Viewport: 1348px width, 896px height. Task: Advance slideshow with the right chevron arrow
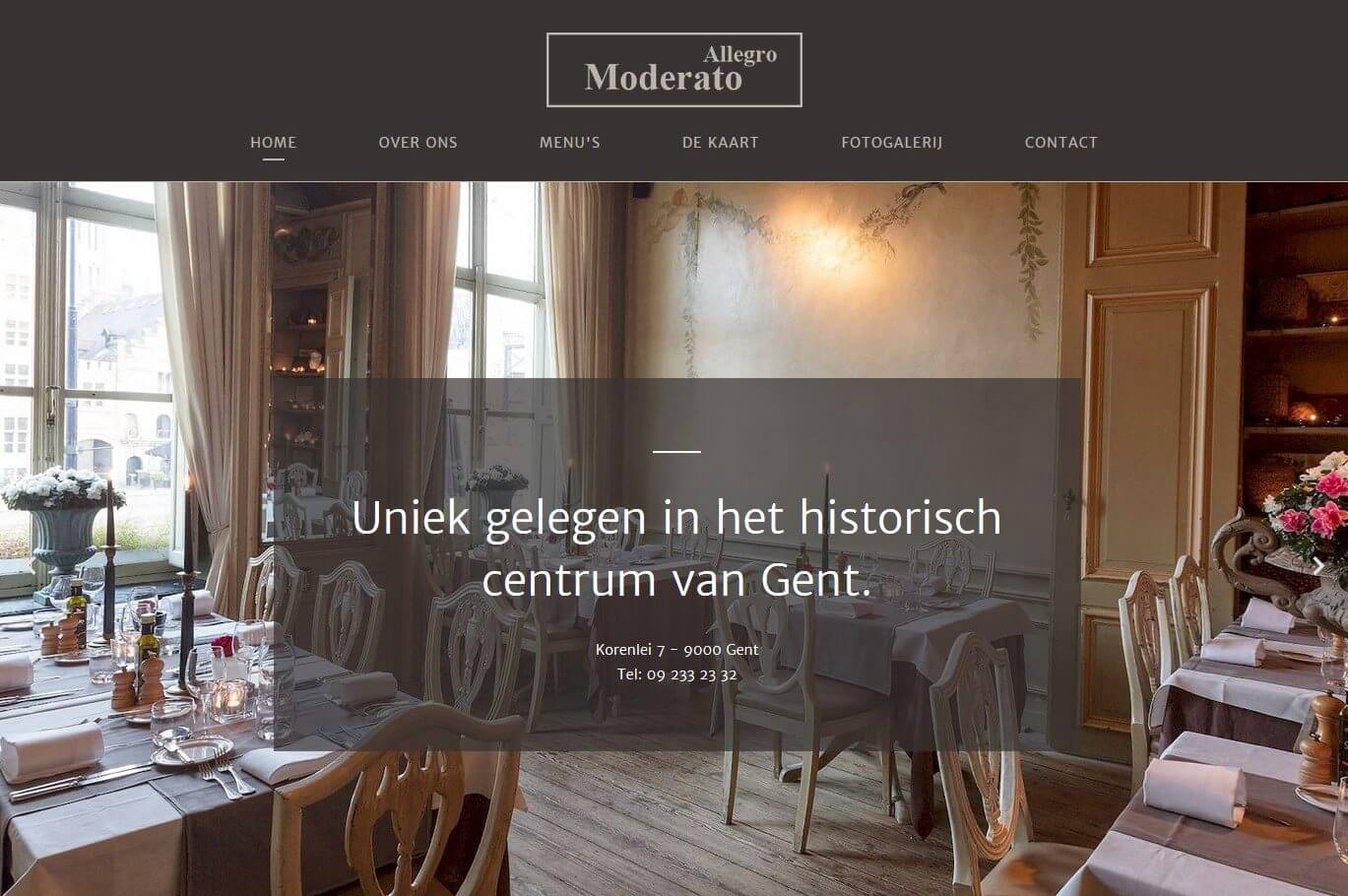pos(1319,566)
